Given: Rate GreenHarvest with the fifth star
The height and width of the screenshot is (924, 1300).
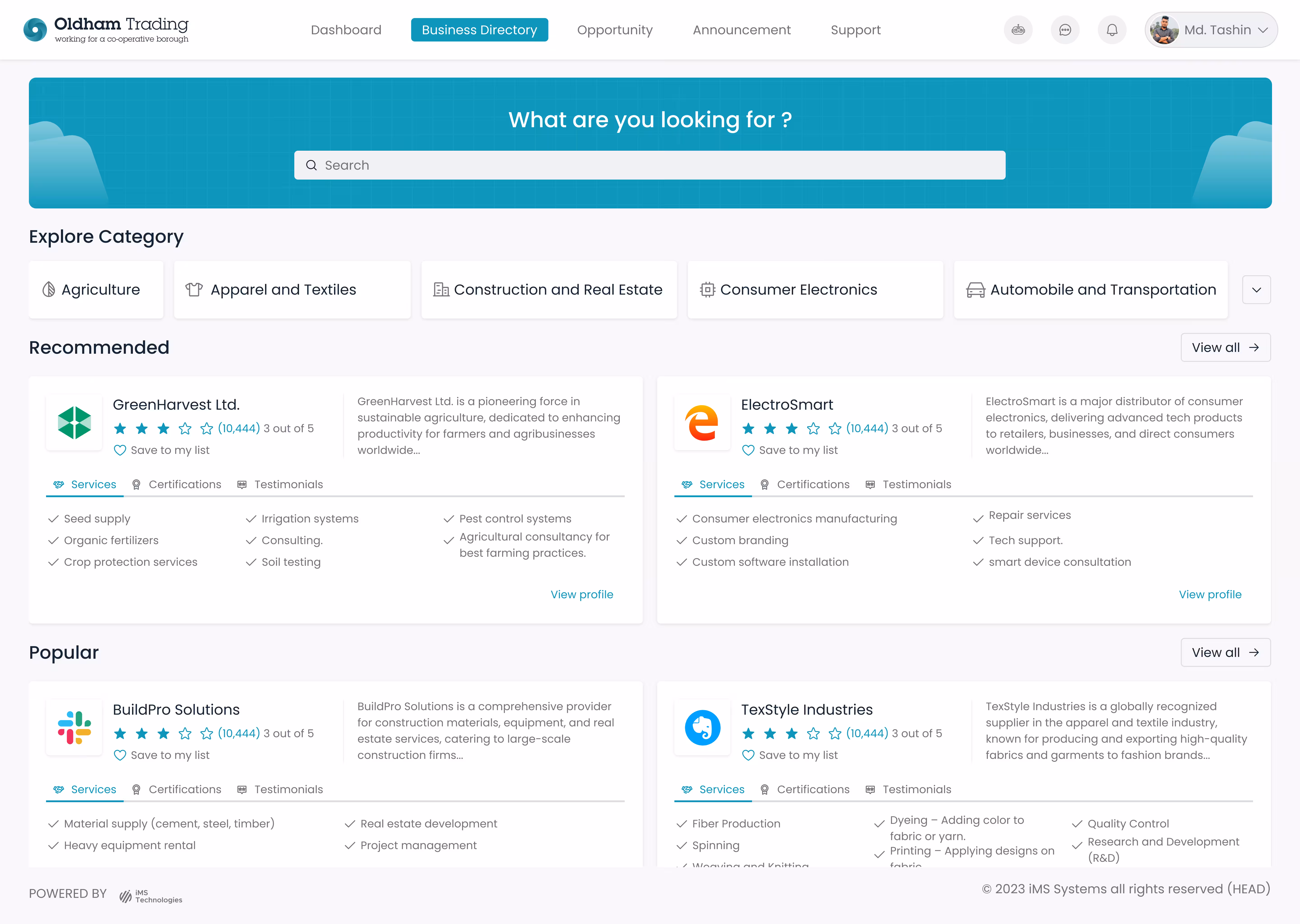Looking at the screenshot, I should coord(207,428).
